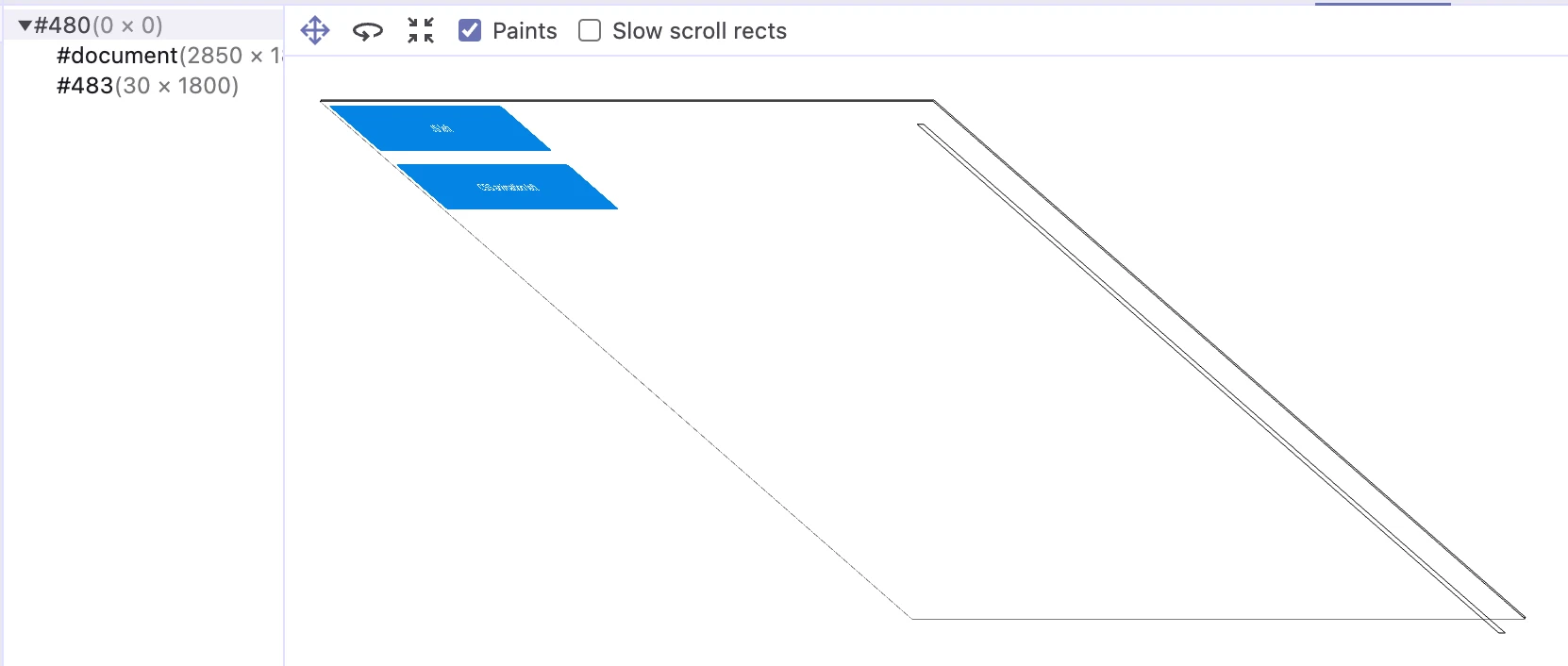The height and width of the screenshot is (666, 1568).
Task: Enable the Slow scroll rects checkbox
Action: pyautogui.click(x=590, y=31)
